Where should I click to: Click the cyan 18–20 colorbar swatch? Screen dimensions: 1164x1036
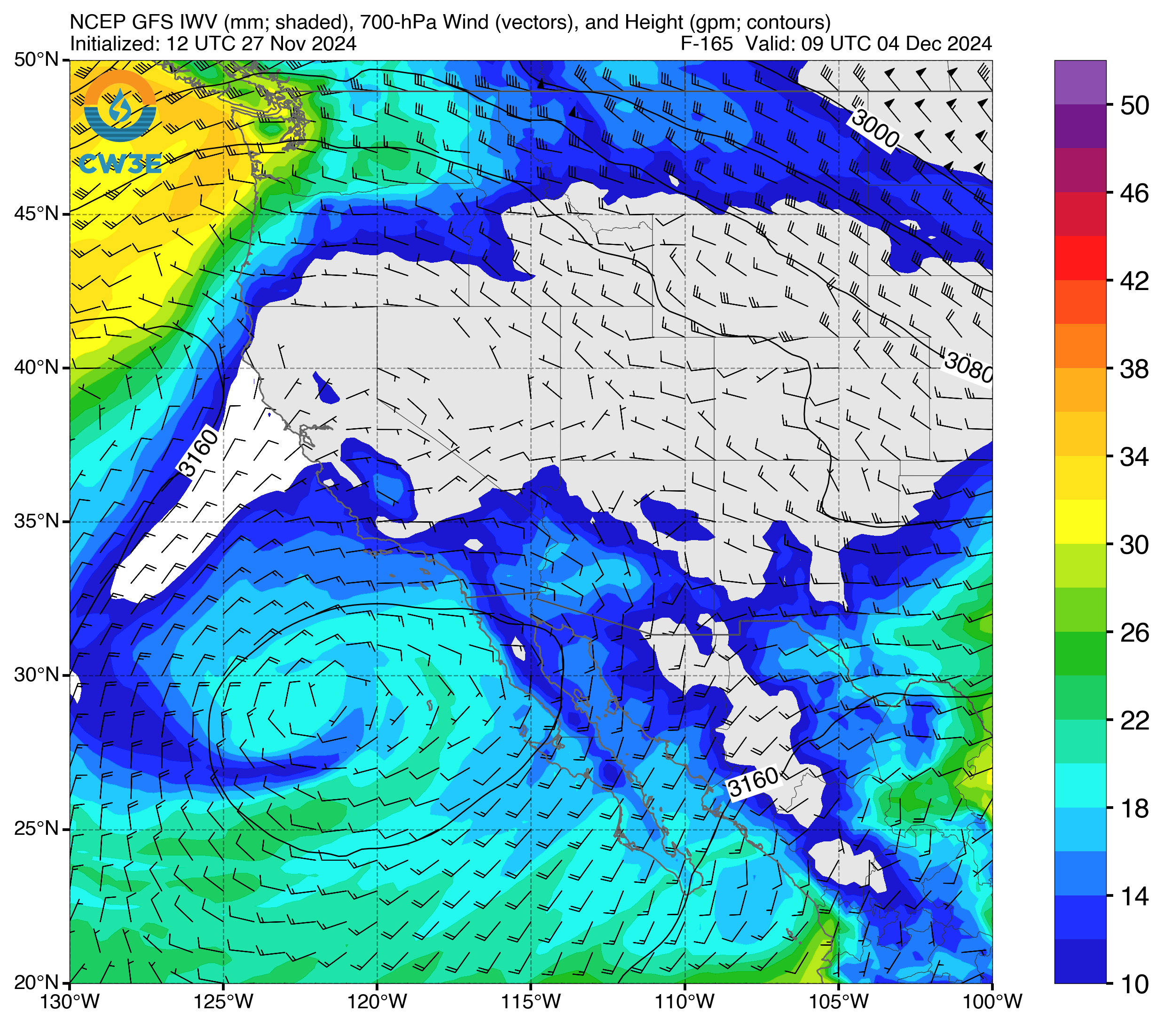pyautogui.click(x=1080, y=785)
